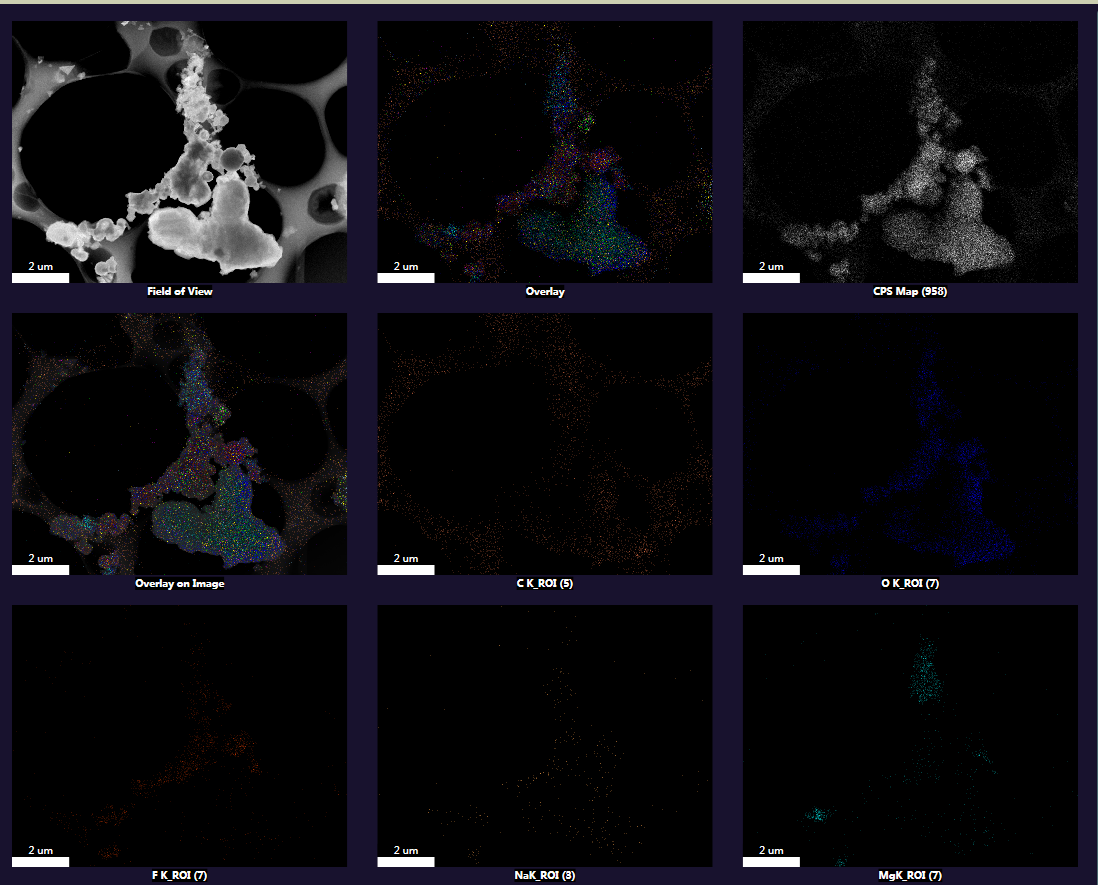Screen dimensions: 1098x885
Task: Click the 2 um scale bar in CPS Map
Action: (x=772, y=278)
